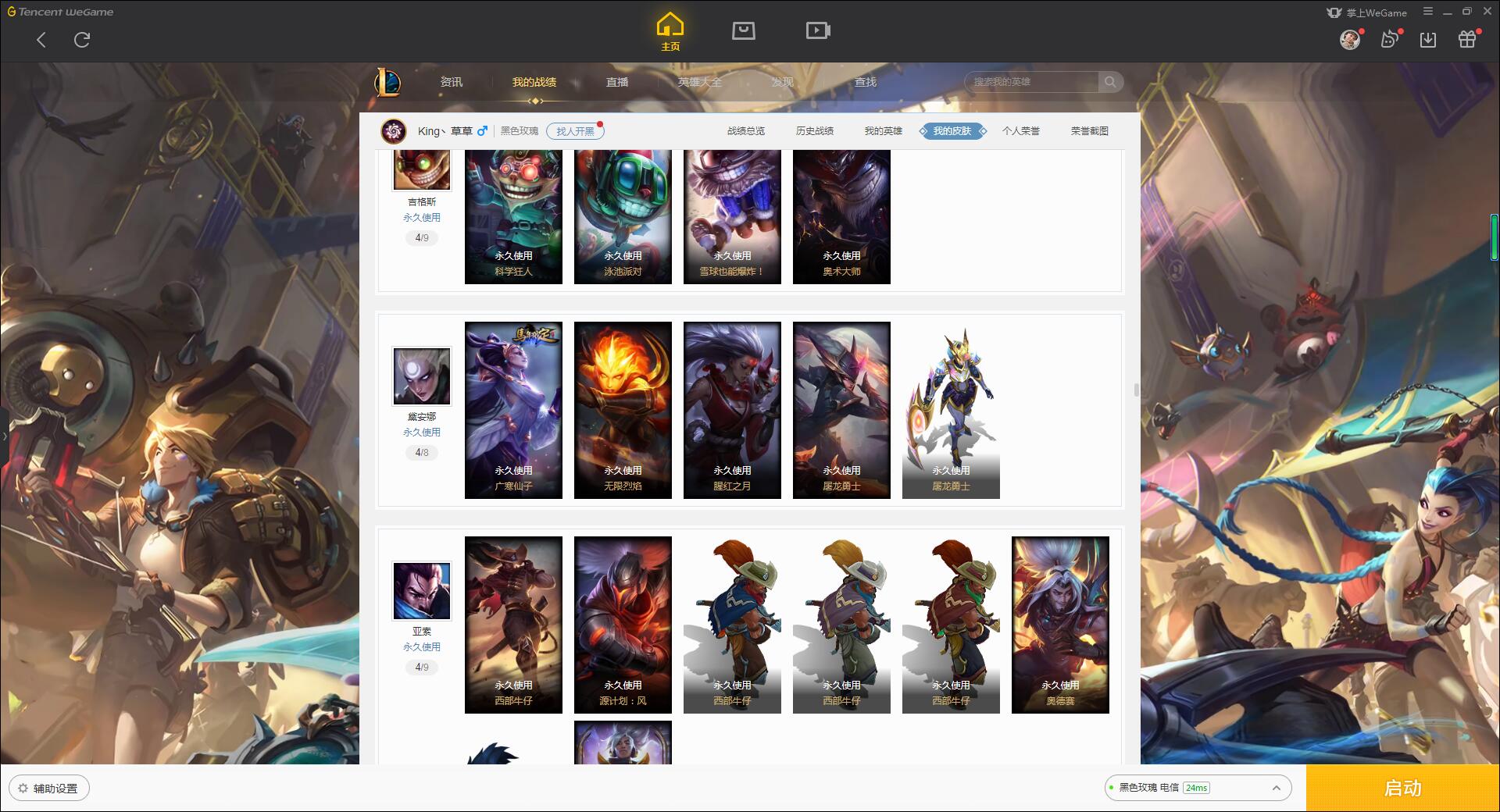Open the 奥术大师 skin card

tap(841, 217)
